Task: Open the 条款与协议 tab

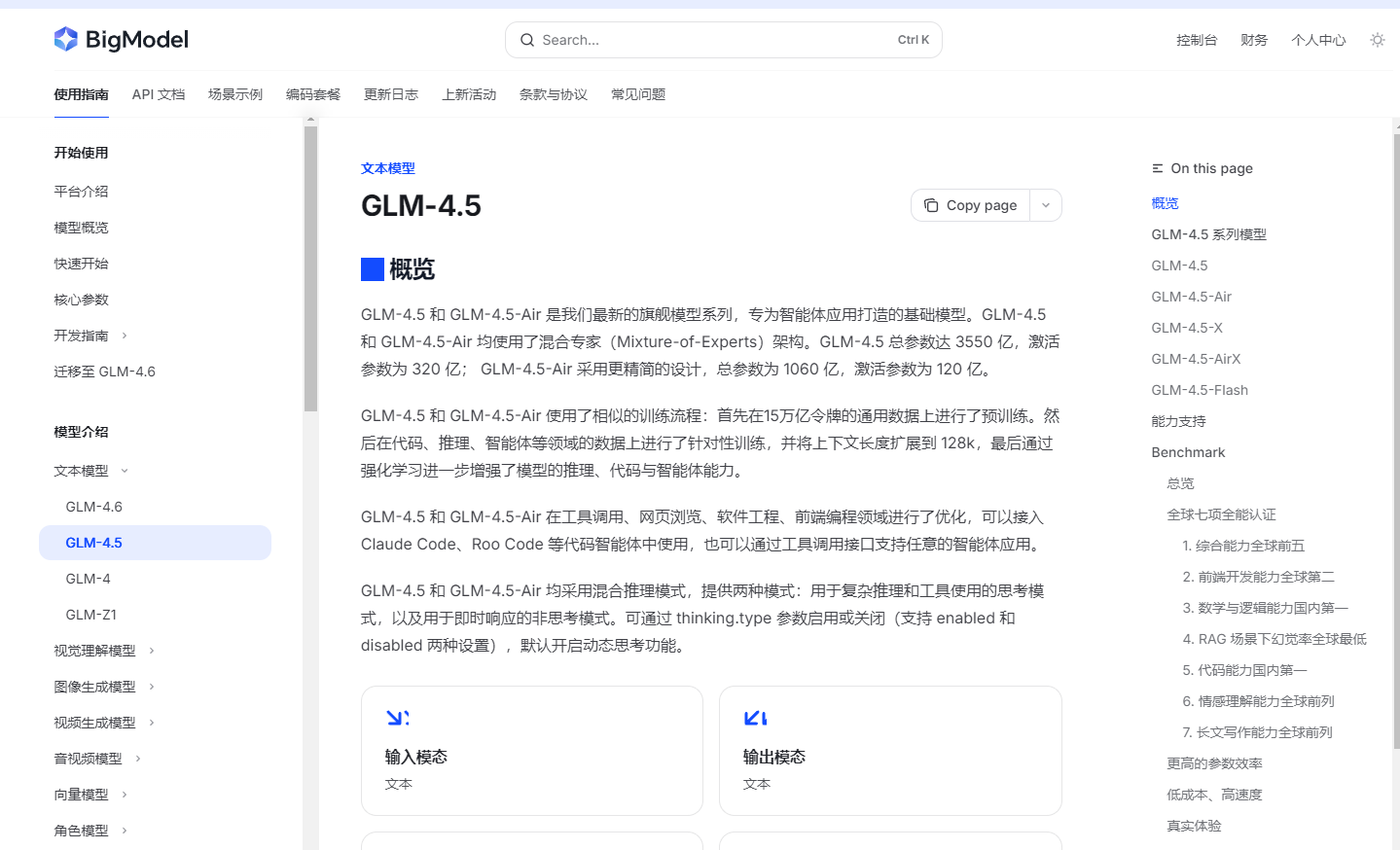Action: pos(554,94)
